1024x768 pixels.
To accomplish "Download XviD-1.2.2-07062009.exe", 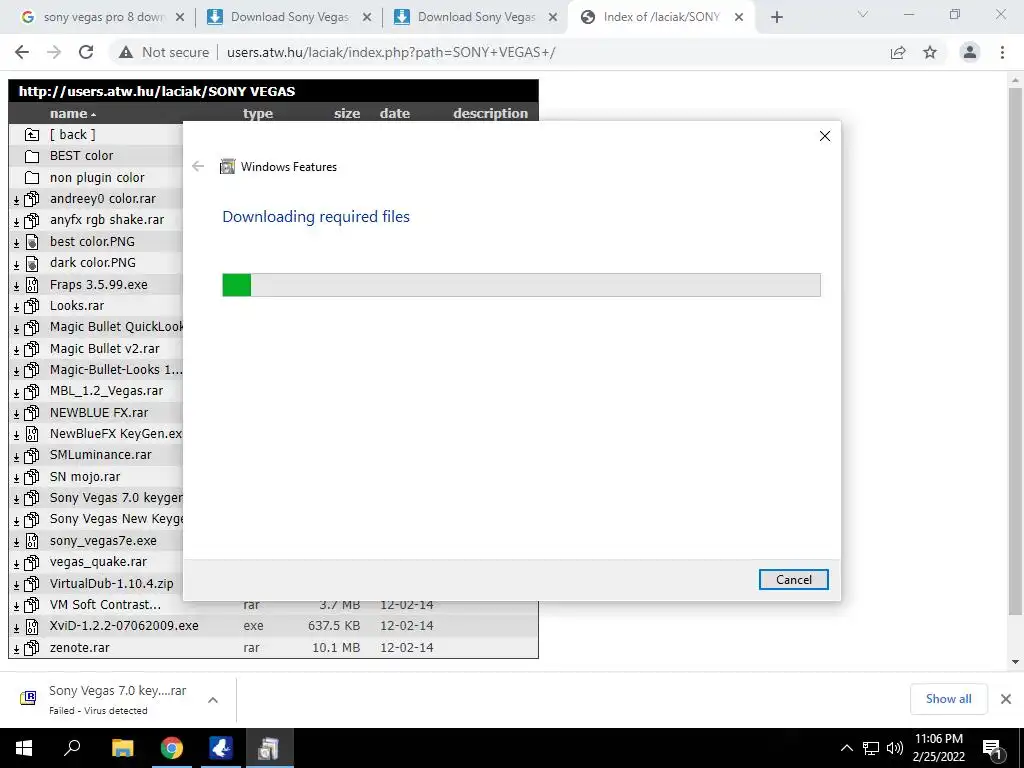I will [x=124, y=626].
